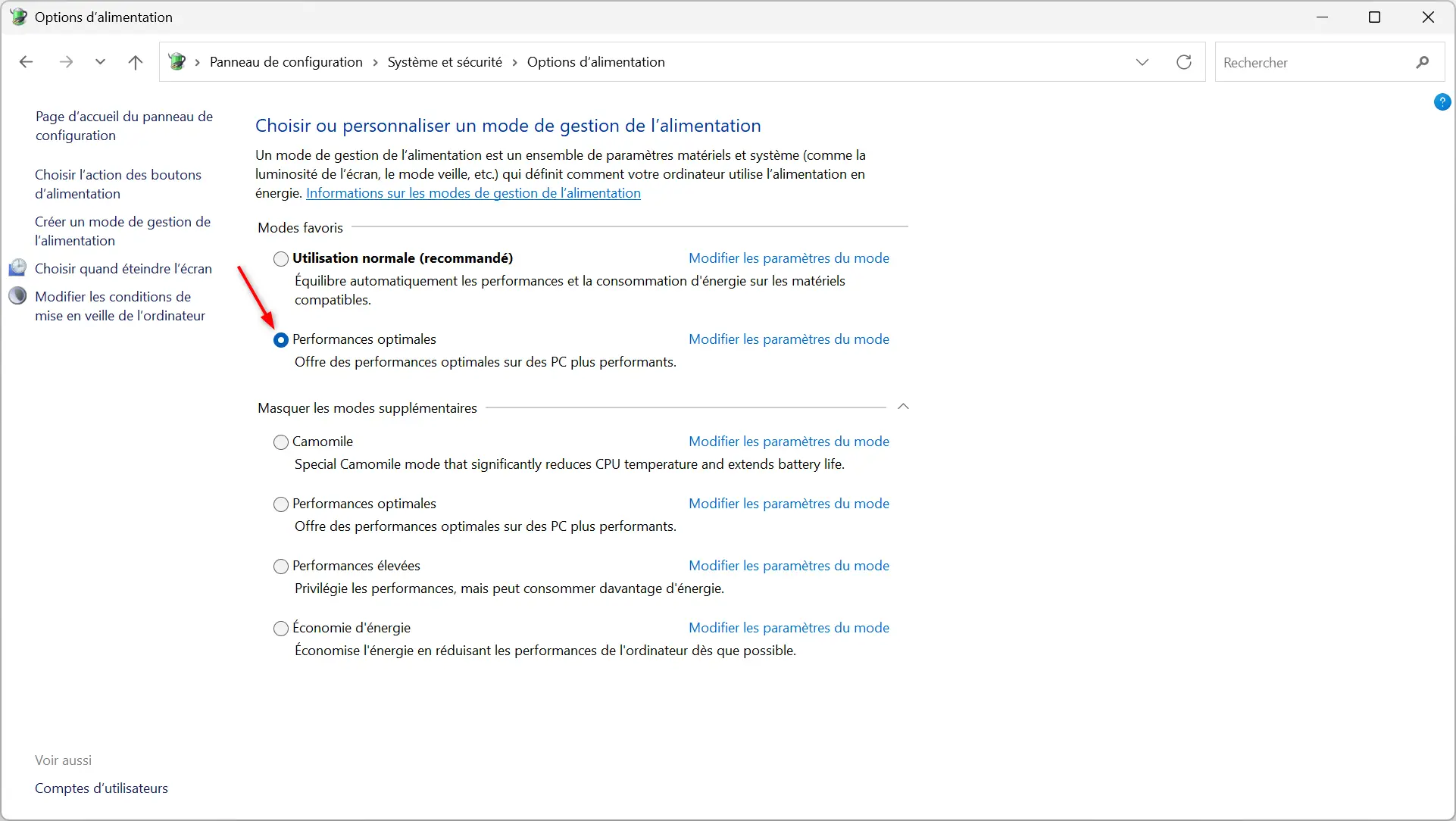
Task: Open help with the blue question mark
Action: point(1442,101)
